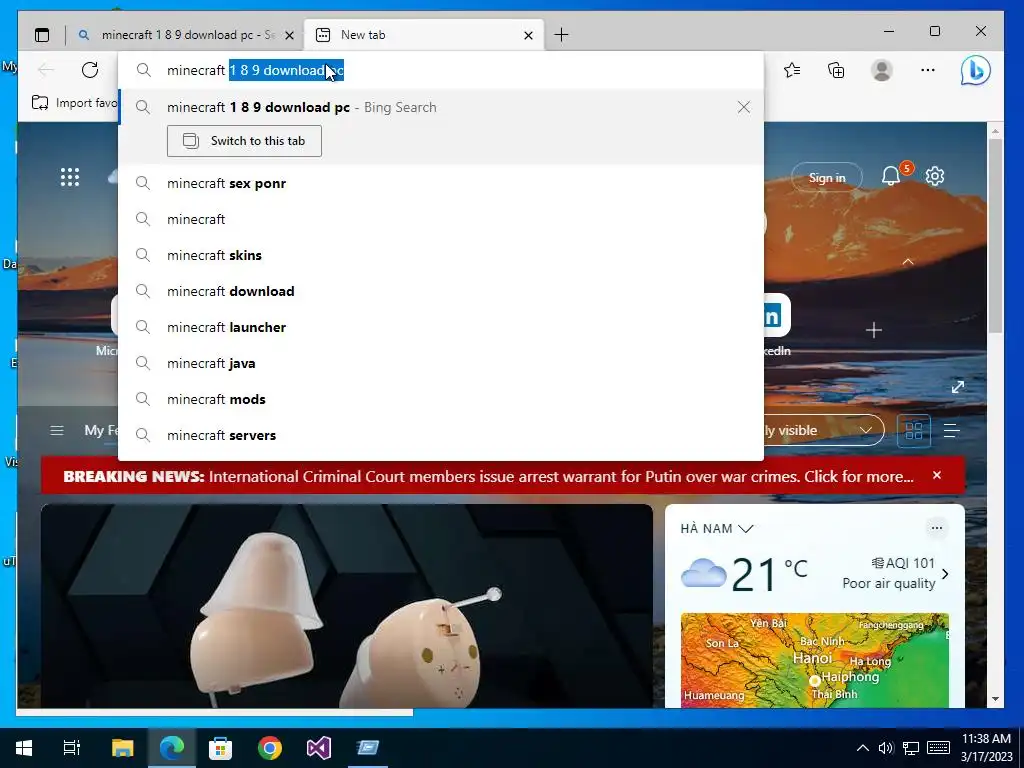Screen dimensions: 1024x768
Task: Open the weather map thumbnail
Action: pyautogui.click(x=814, y=660)
